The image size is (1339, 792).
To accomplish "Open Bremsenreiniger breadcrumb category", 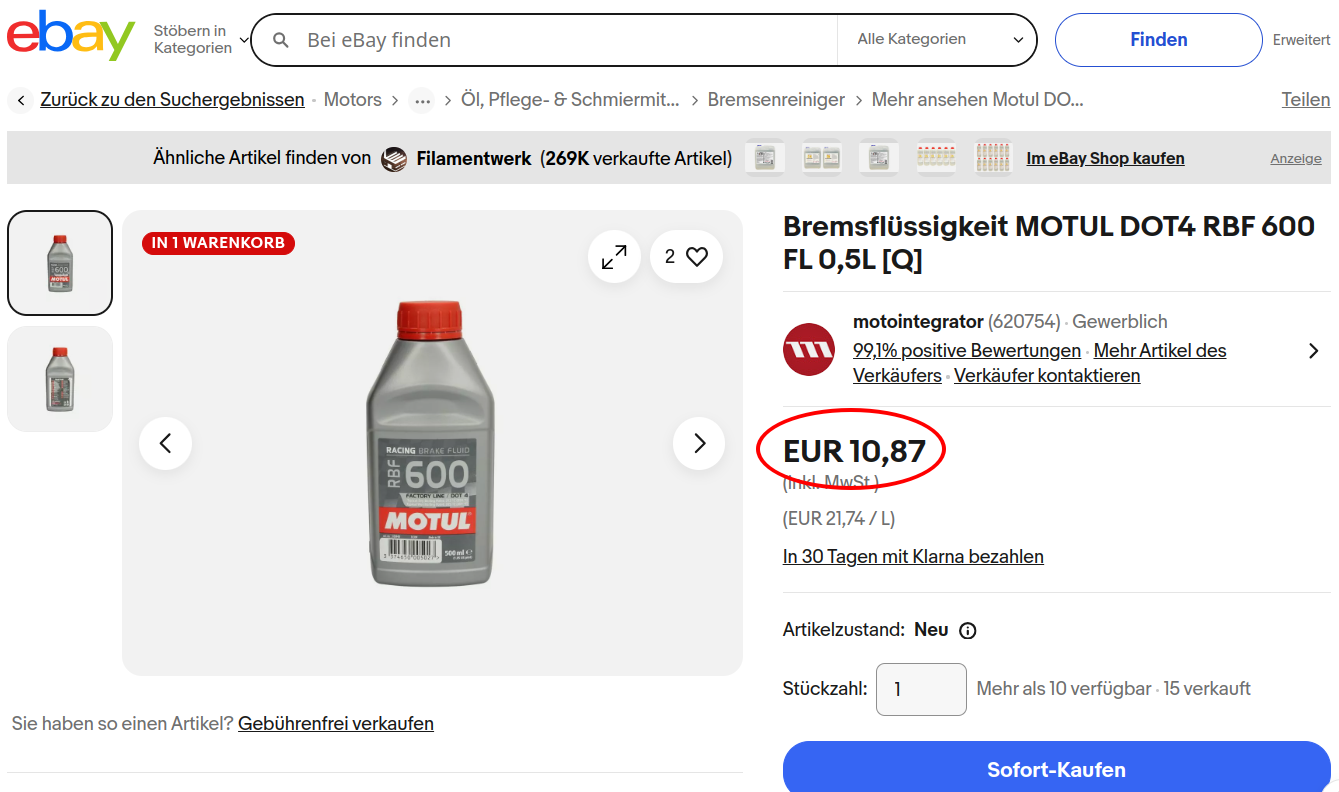I will point(776,100).
